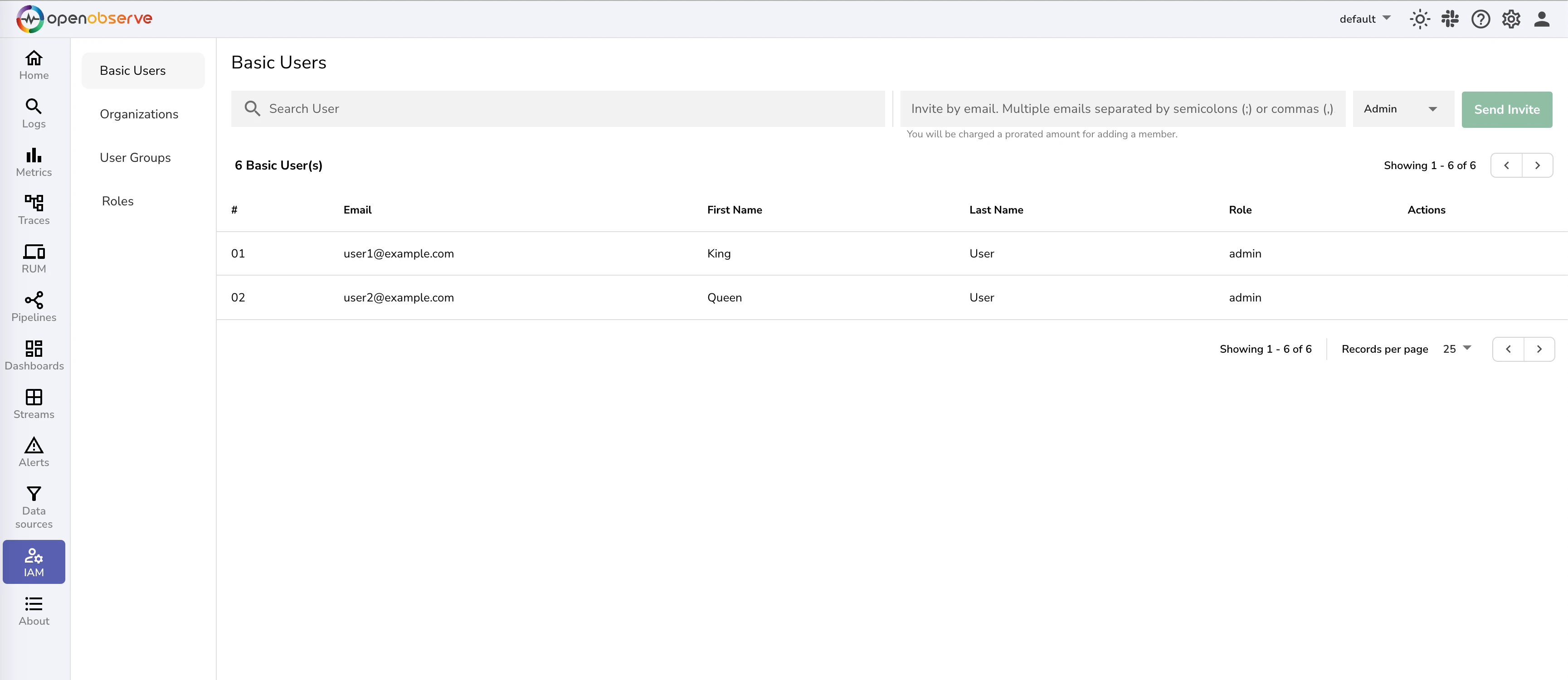The width and height of the screenshot is (1568, 680).
Task: Open the RUM panel
Action: (x=34, y=257)
